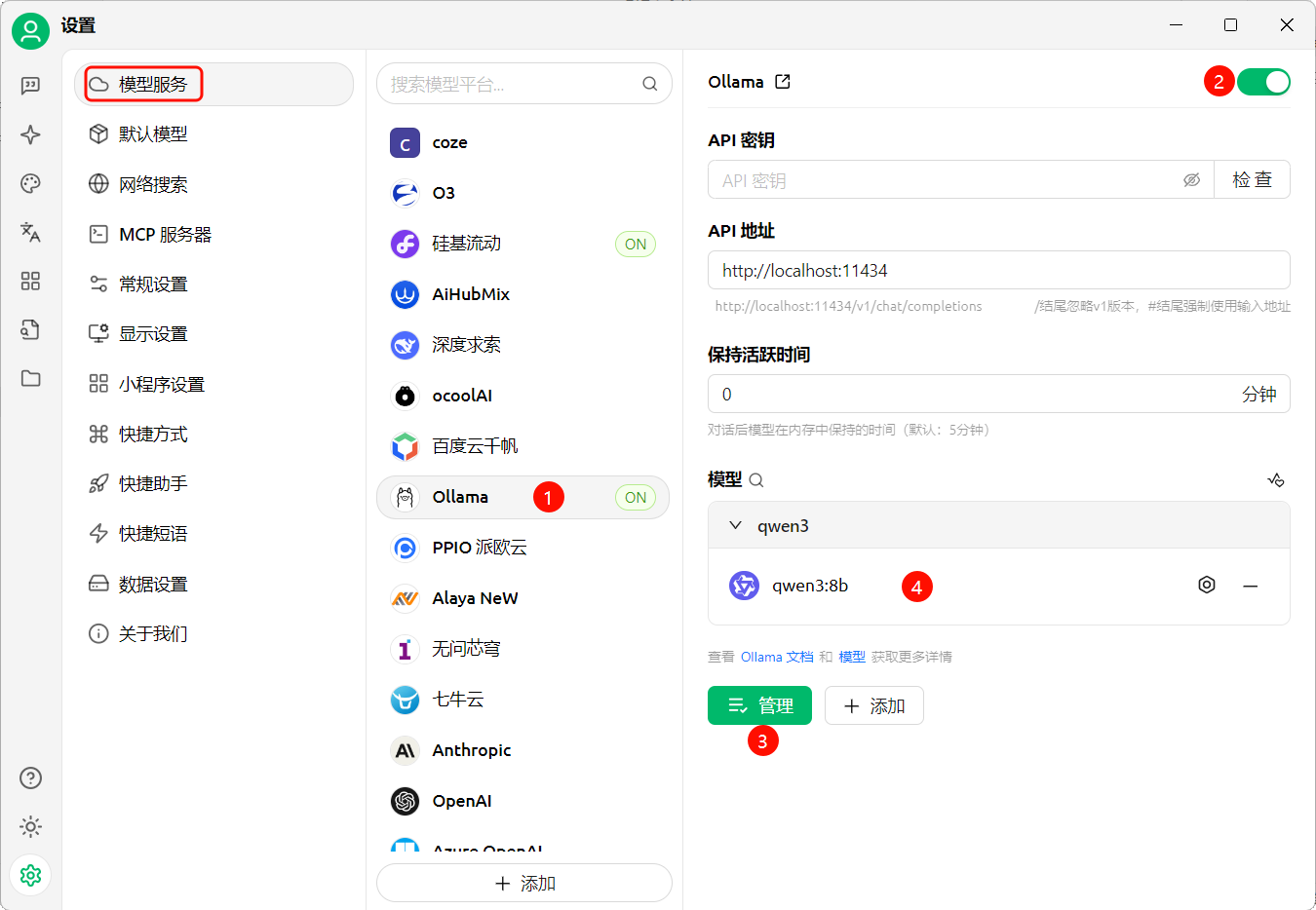
Task: Open 常规设置 settings section
Action: click(213, 284)
